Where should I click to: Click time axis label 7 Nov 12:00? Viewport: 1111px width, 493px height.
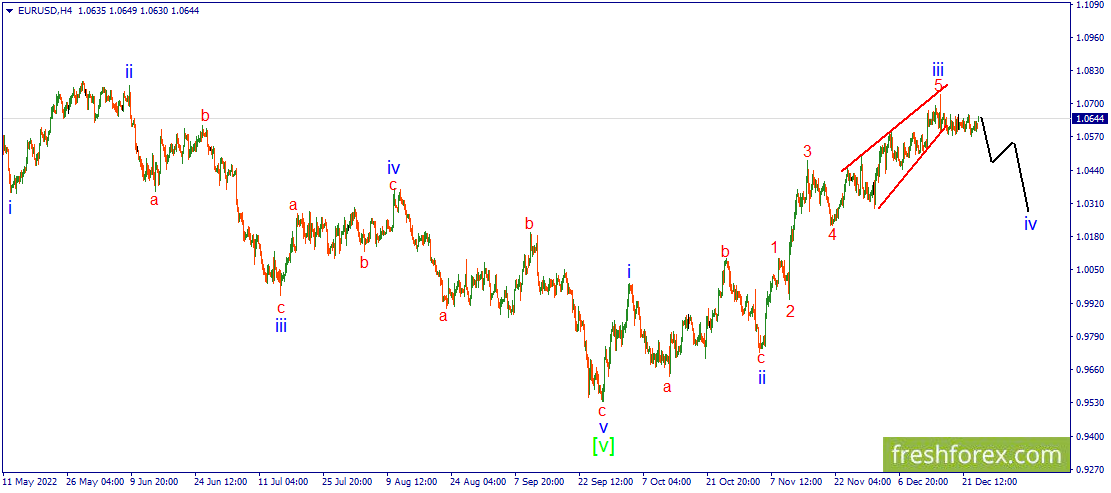point(797,482)
